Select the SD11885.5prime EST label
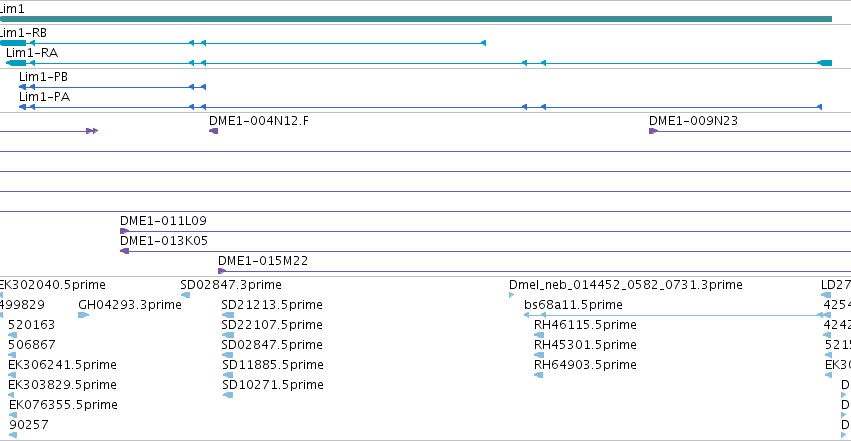Viewport: 851px width, 441px height. pos(272,365)
